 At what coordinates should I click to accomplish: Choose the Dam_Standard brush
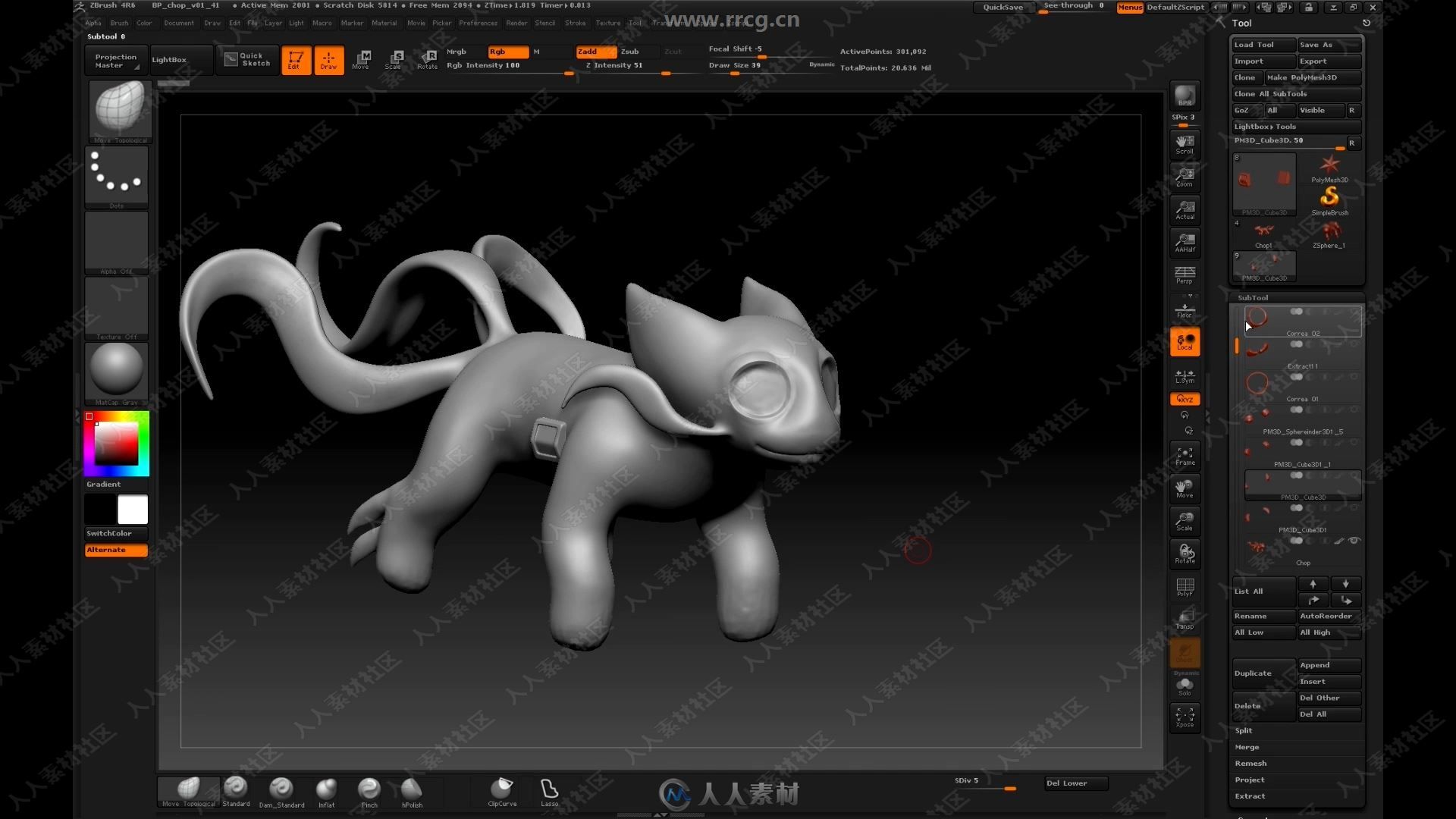(x=281, y=791)
